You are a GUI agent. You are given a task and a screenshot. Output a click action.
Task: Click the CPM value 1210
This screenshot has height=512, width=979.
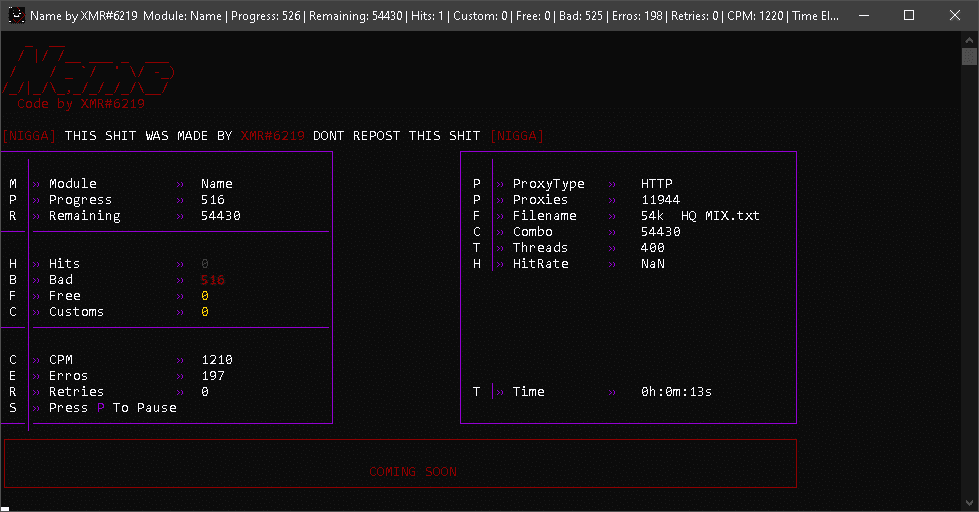(216, 360)
